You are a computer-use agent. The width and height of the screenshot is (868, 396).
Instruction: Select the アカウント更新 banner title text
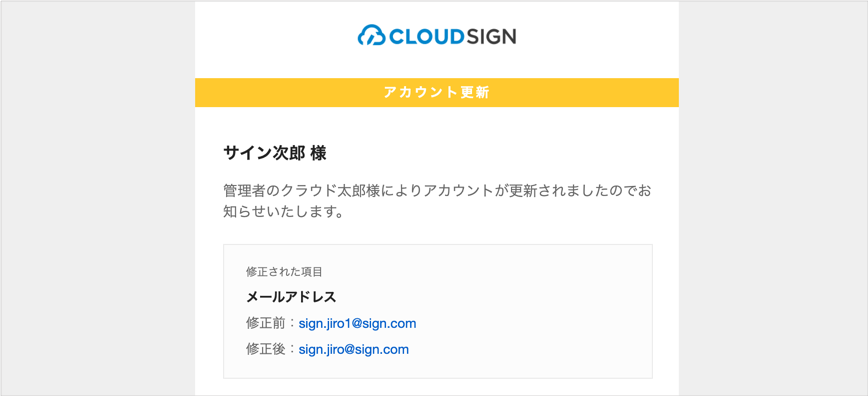click(437, 92)
